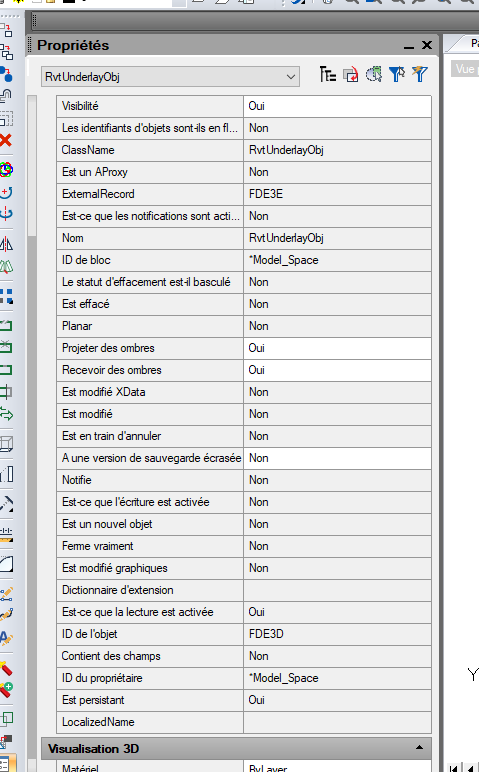Select the Est effacé property label

[x=86, y=304]
